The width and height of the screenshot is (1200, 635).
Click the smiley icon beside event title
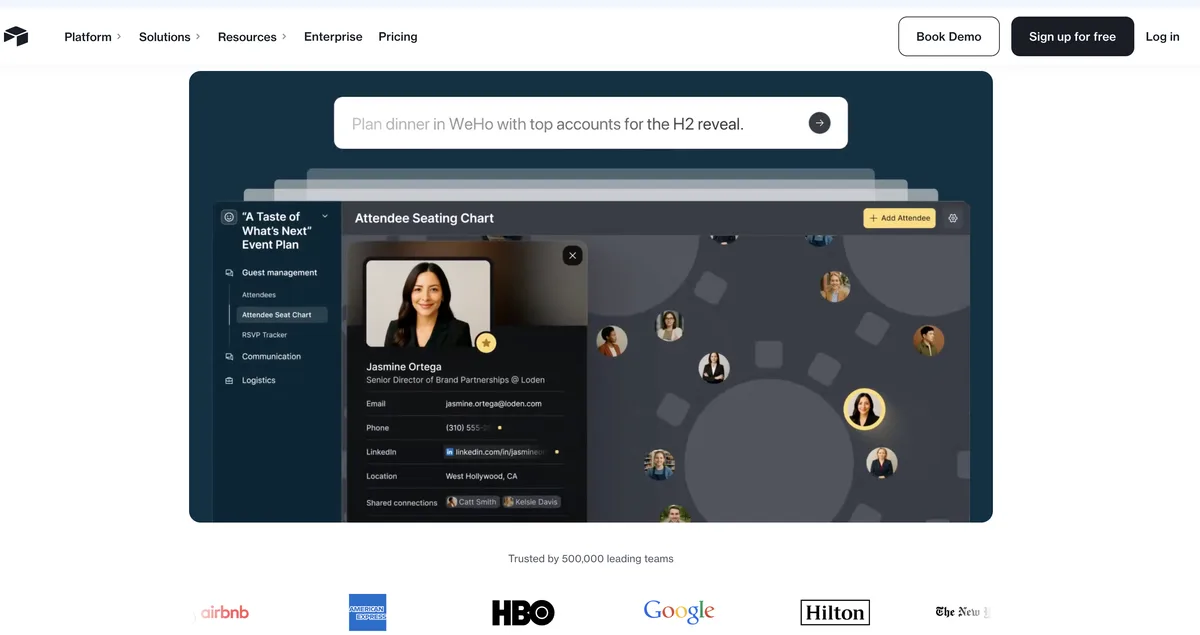pos(229,217)
